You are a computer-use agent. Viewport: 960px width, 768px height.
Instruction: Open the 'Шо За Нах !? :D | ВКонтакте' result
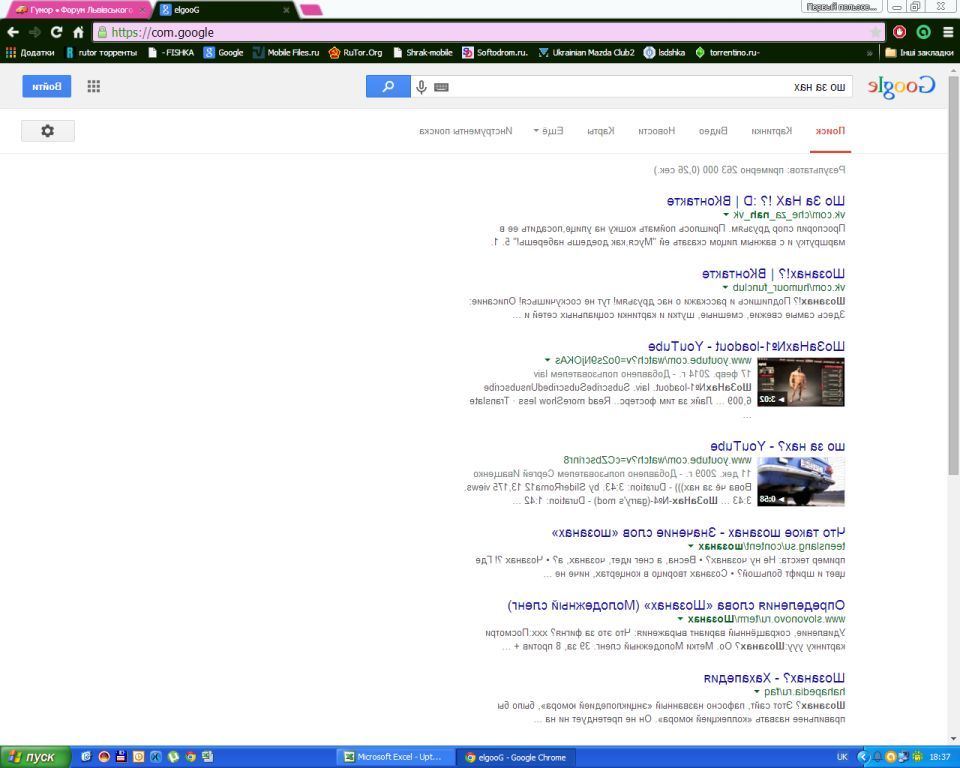pyautogui.click(x=756, y=201)
